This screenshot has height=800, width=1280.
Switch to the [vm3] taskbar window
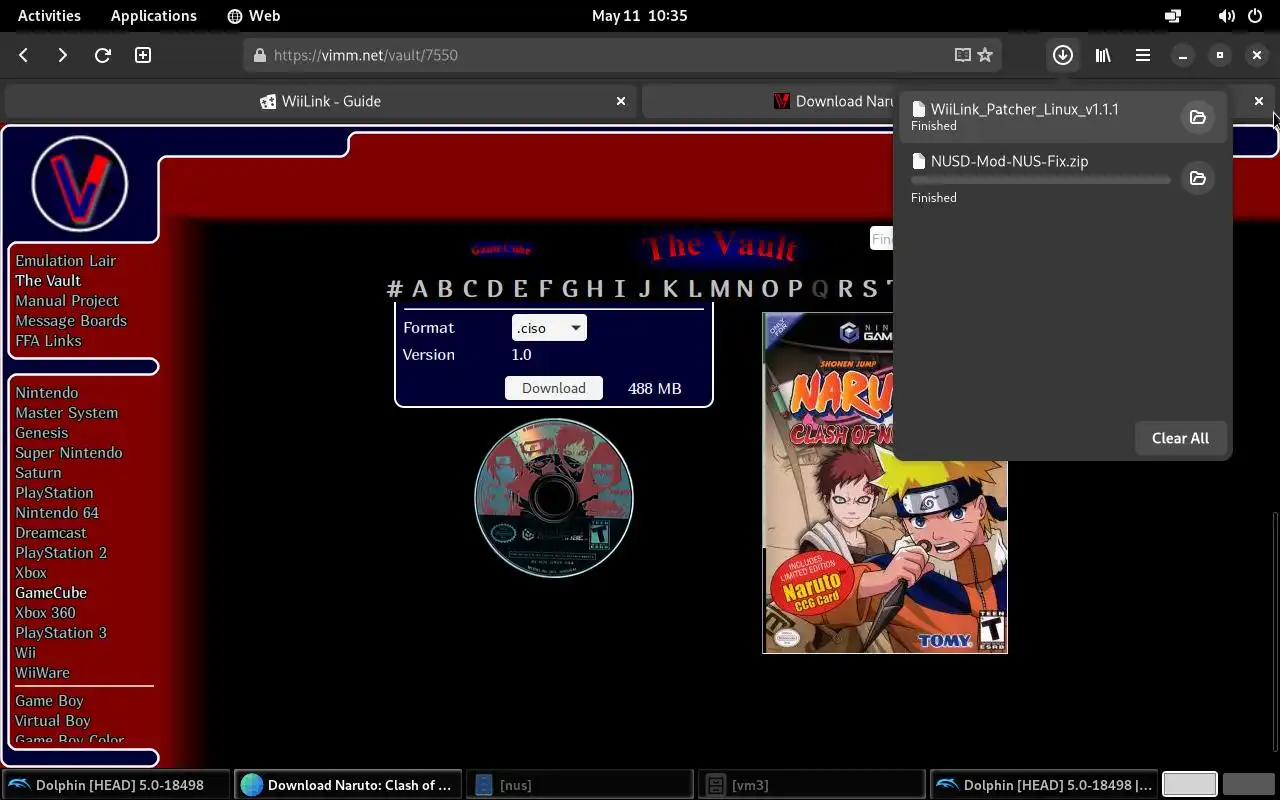click(x=811, y=785)
